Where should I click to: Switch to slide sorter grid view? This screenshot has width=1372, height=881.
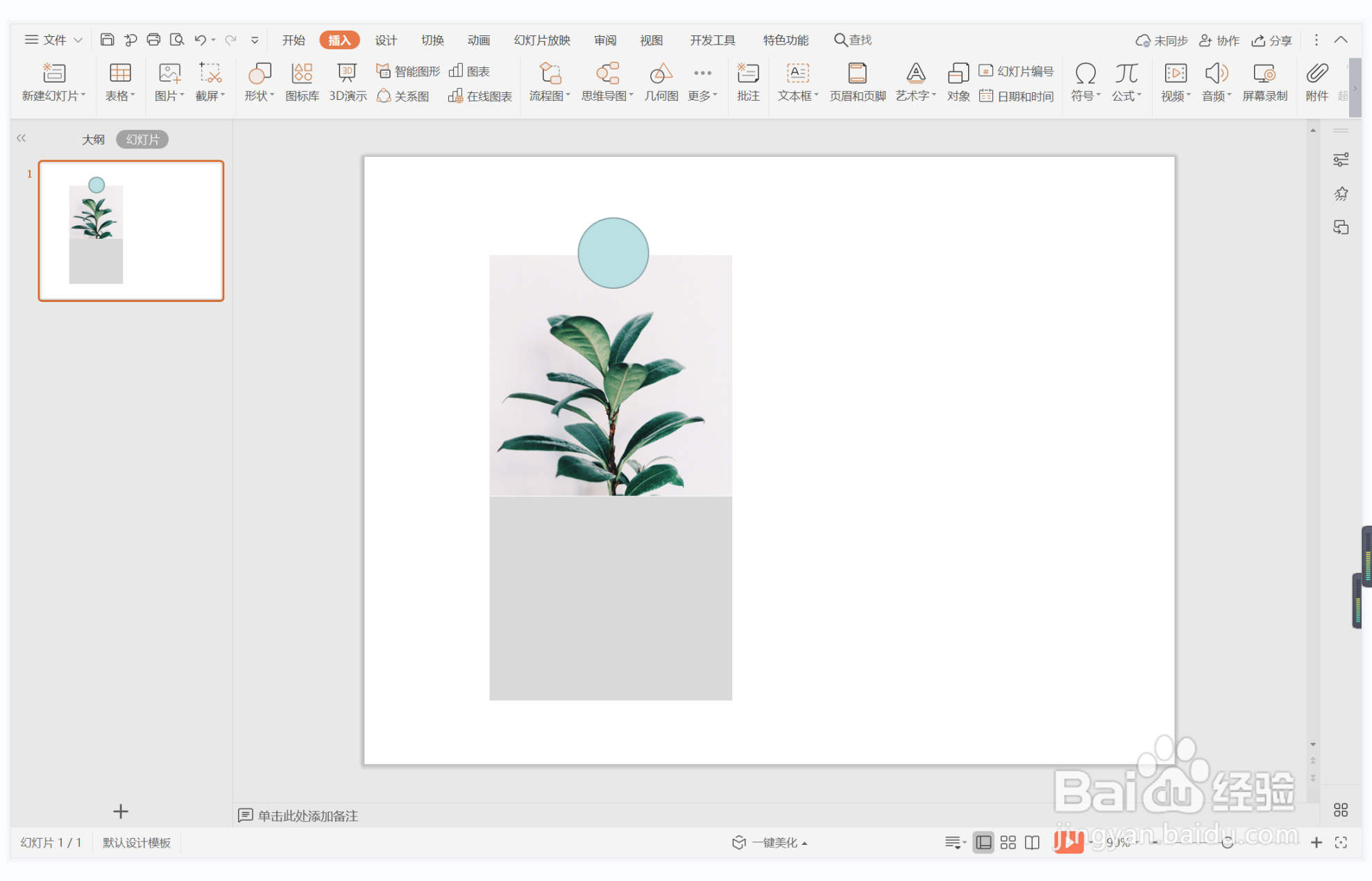coord(1008,842)
